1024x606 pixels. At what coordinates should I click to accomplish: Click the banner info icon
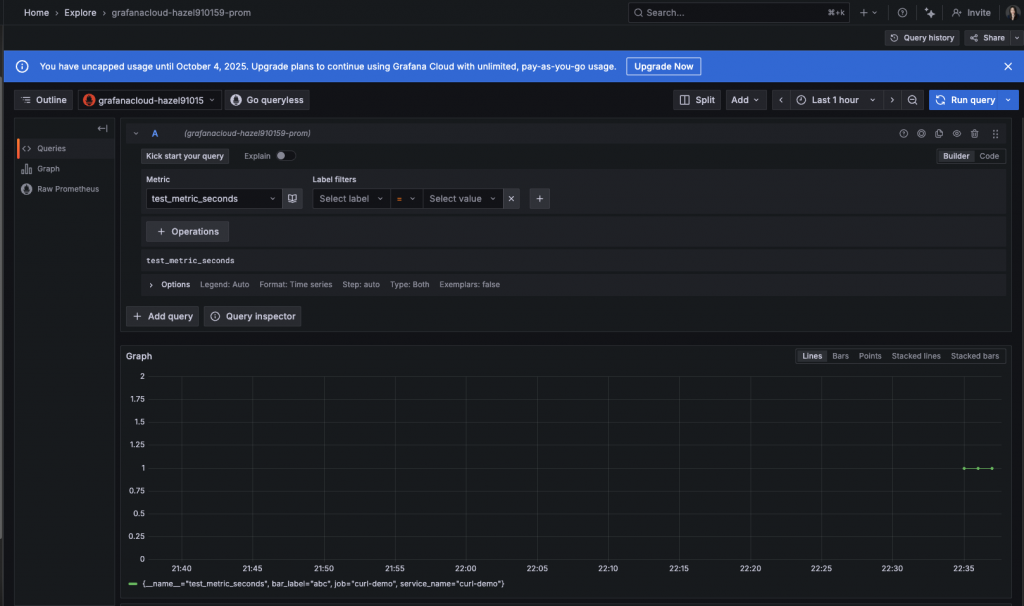(x=22, y=67)
